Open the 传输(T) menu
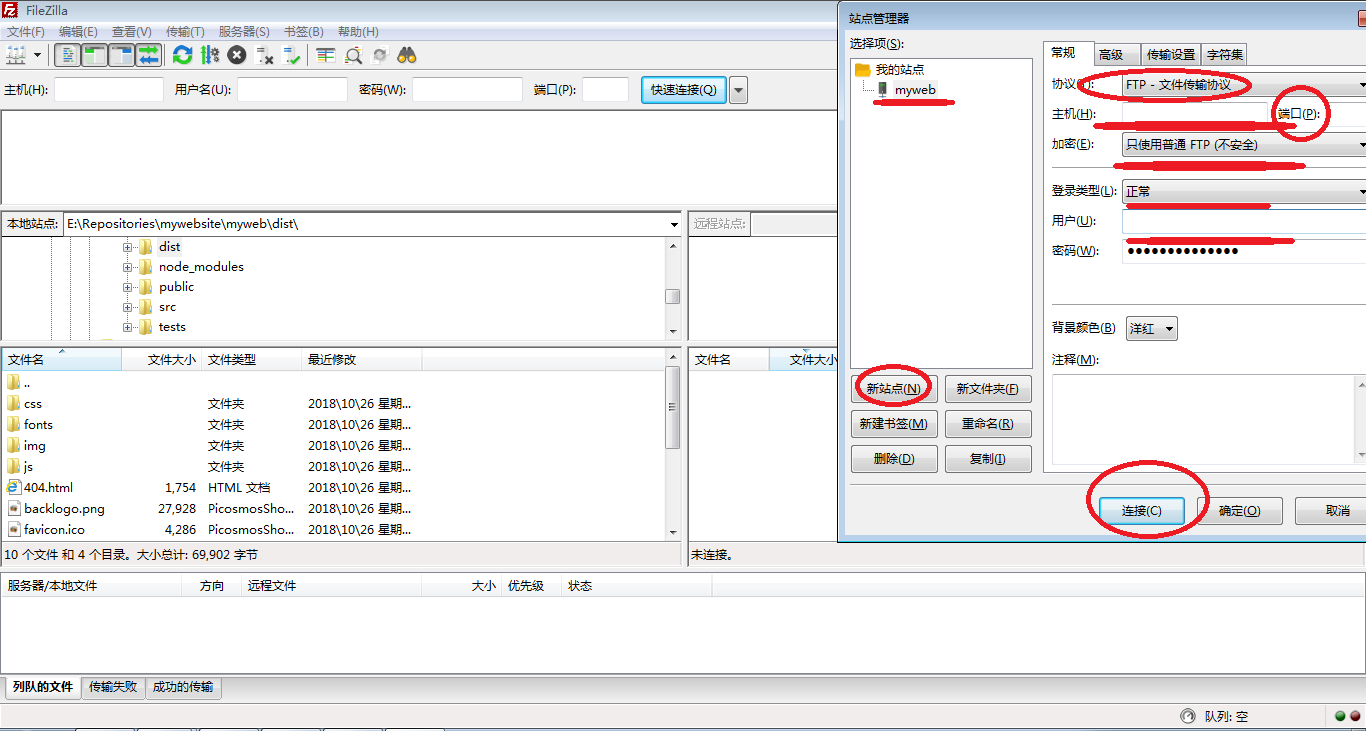Screen dimensions: 1366x731 pyautogui.click(x=185, y=32)
